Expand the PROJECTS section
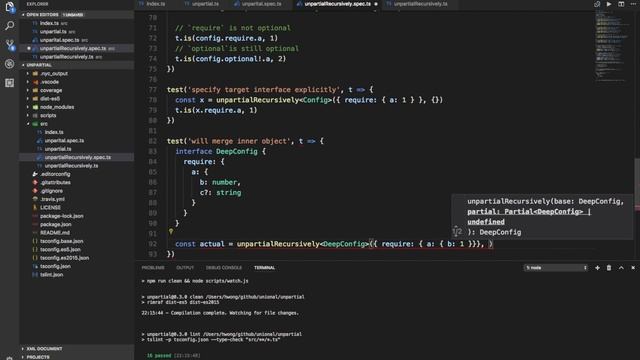This screenshot has height=360, width=640. click(77, 357)
